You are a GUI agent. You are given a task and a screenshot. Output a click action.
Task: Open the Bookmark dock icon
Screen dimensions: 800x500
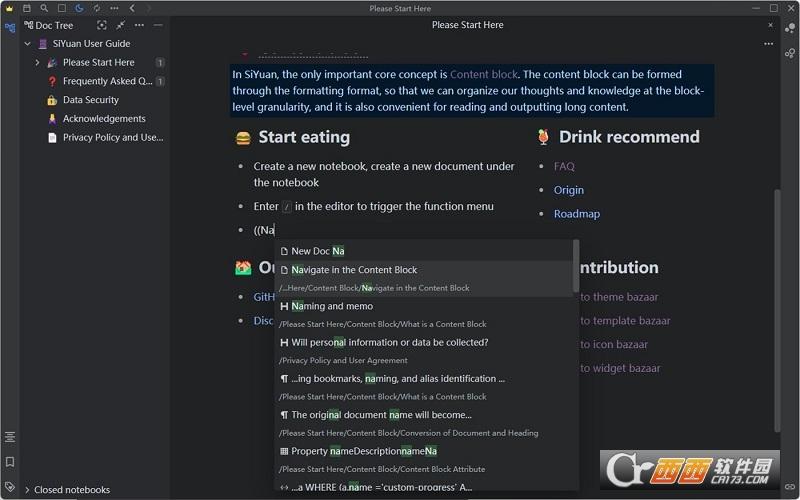[10, 462]
